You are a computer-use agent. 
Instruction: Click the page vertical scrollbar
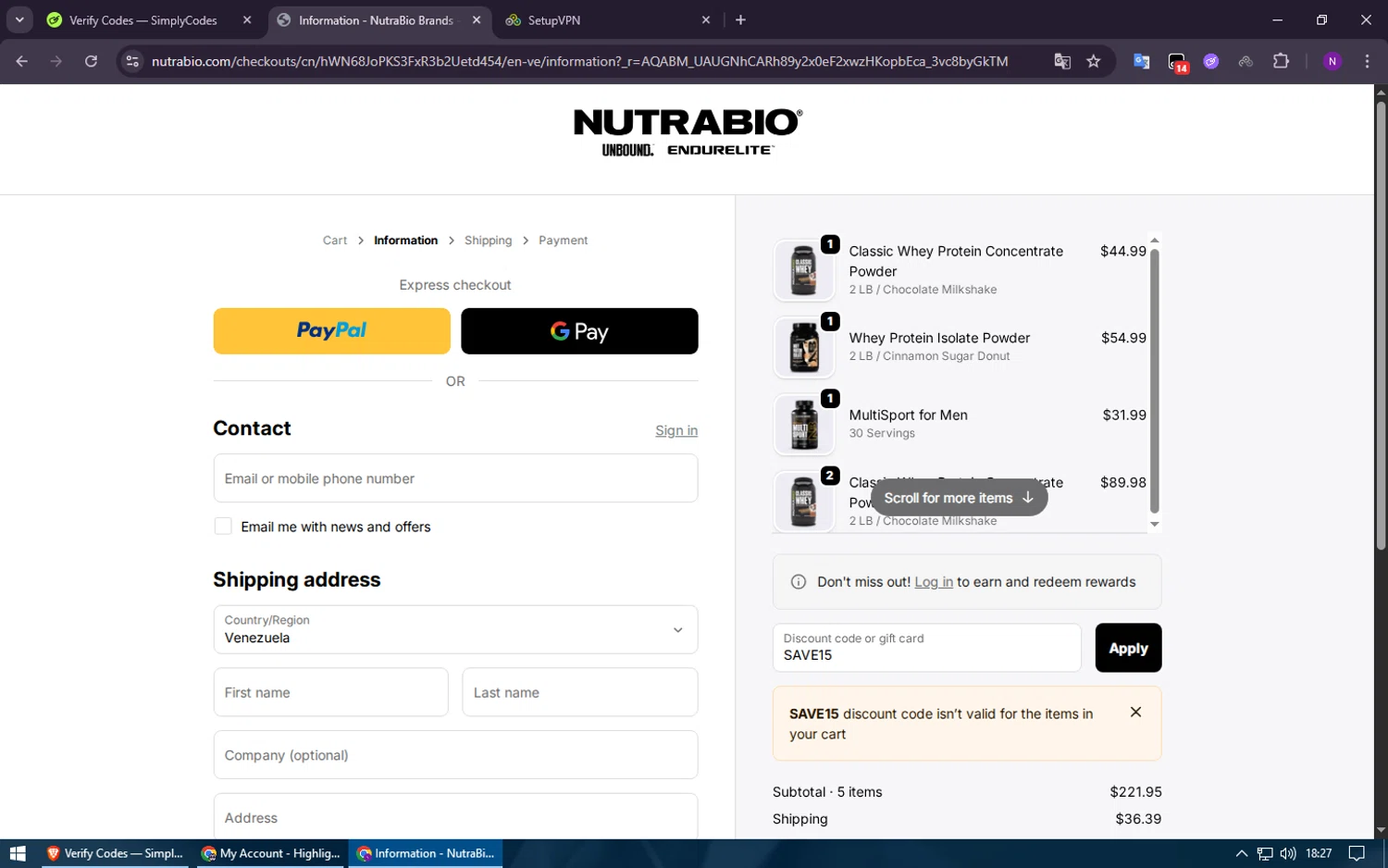tap(1381, 324)
